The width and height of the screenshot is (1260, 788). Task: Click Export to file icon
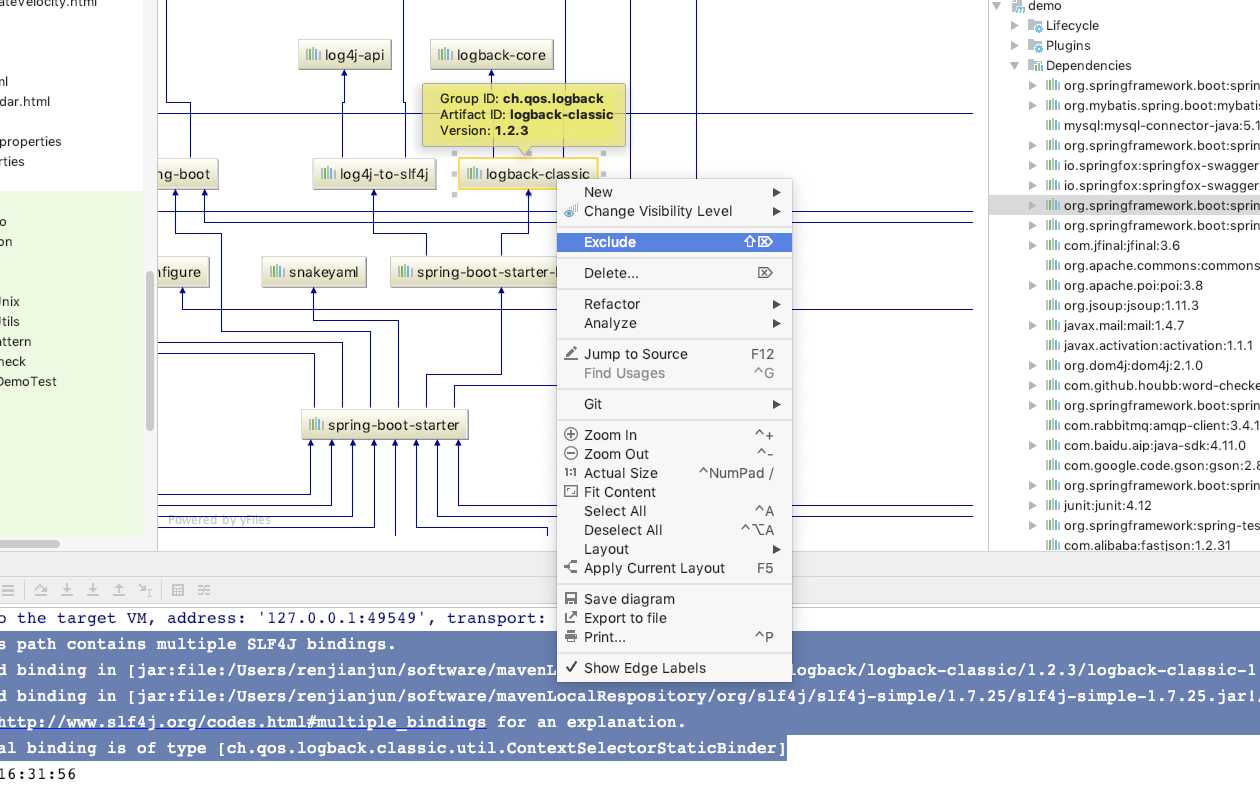[x=571, y=618]
